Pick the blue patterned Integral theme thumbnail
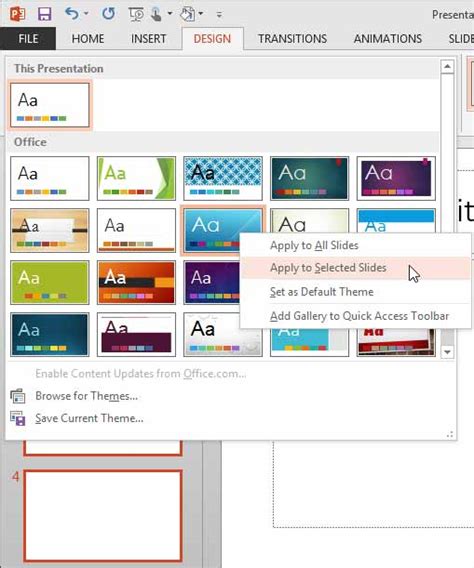 coord(223,179)
